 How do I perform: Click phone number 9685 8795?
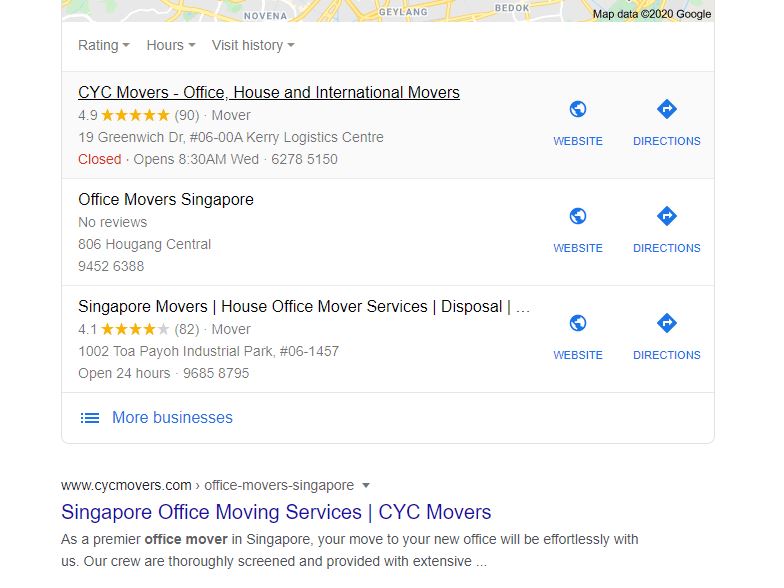pyautogui.click(x=216, y=374)
